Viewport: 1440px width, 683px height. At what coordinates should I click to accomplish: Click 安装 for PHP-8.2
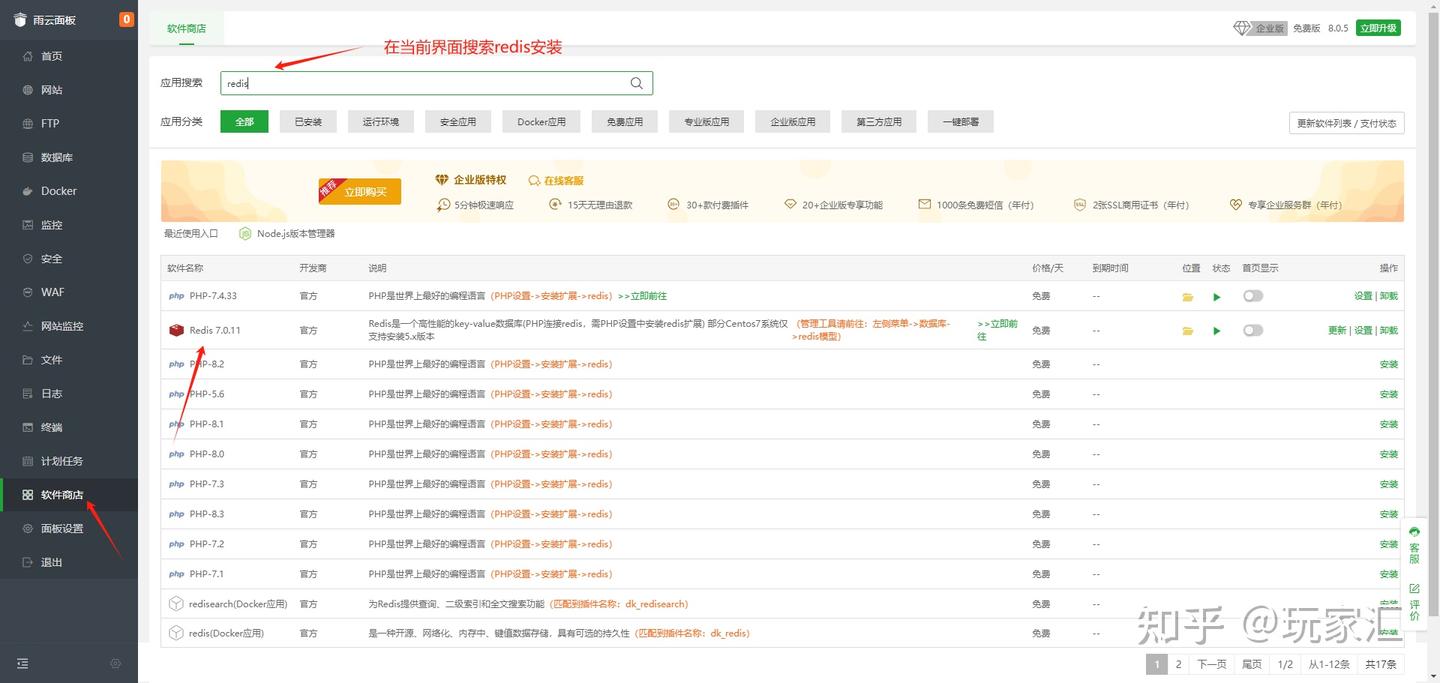pos(1389,364)
